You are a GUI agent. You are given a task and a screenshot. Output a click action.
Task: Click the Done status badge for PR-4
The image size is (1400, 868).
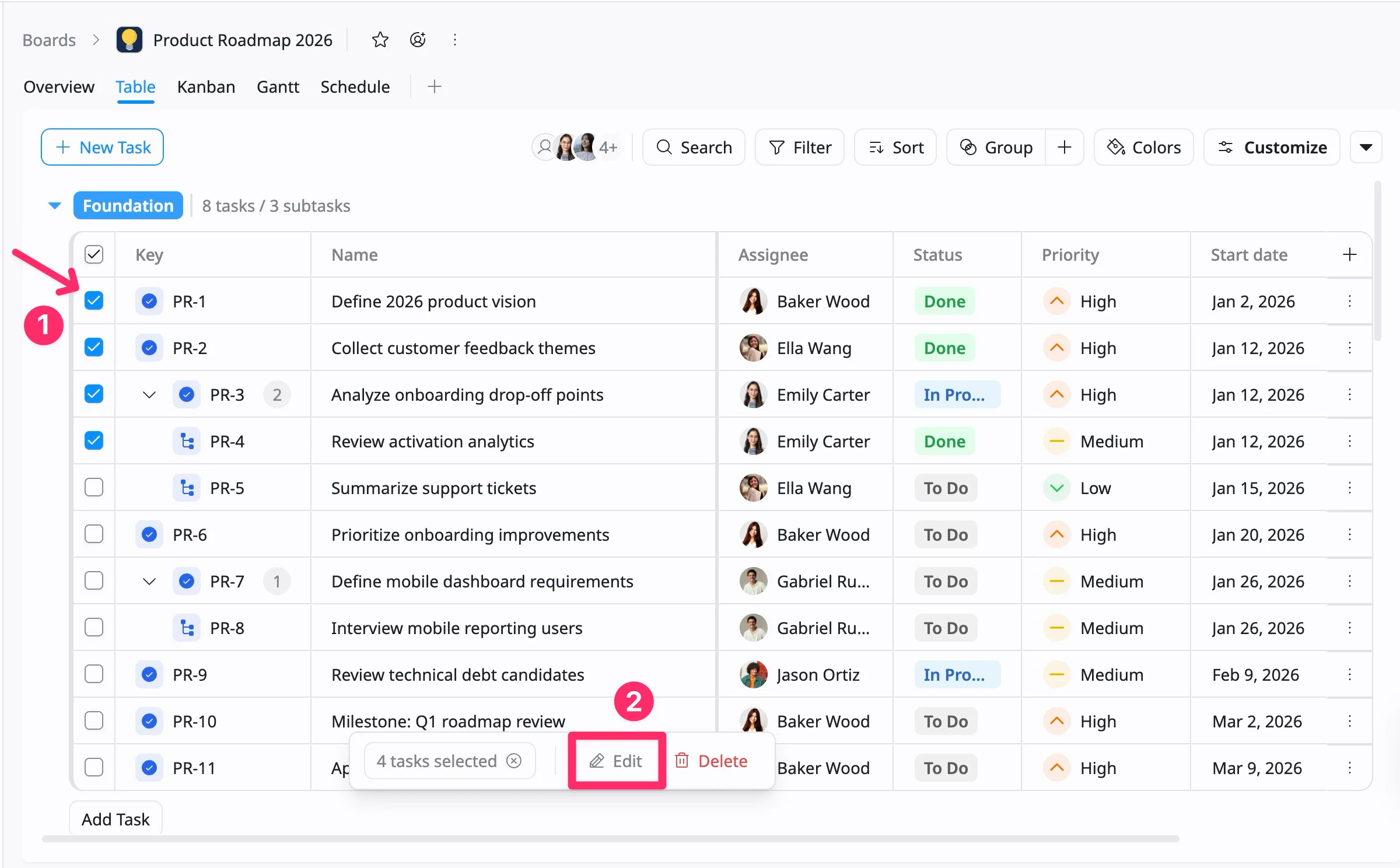tap(944, 441)
